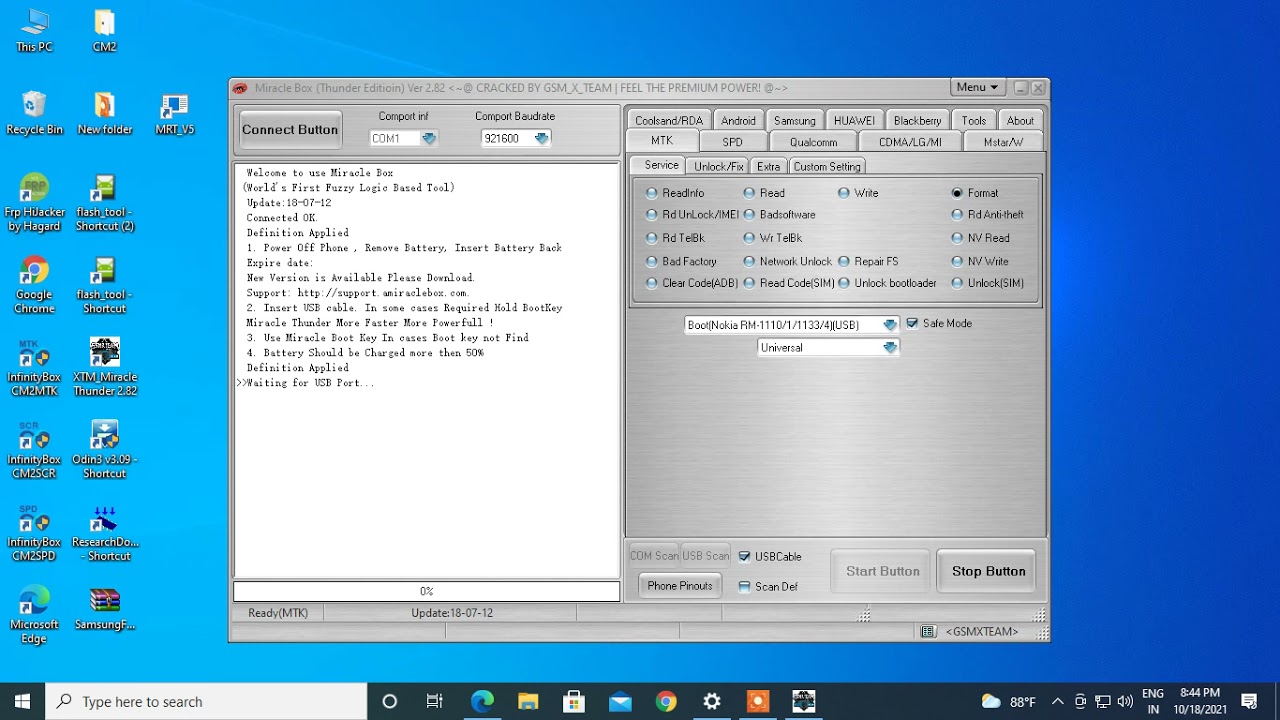The image size is (1280, 720).
Task: Enable the Scan Def checkbox
Action: pyautogui.click(x=768, y=587)
